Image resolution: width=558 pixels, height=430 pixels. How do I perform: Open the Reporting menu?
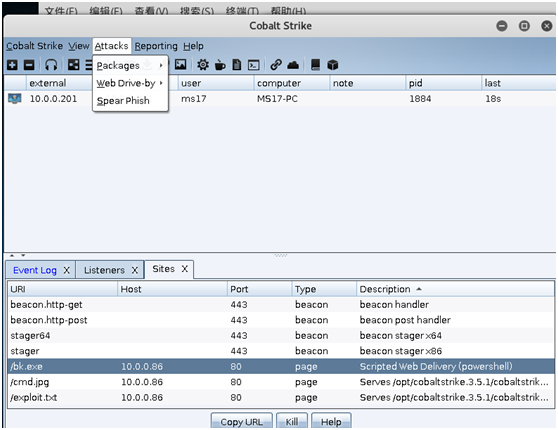pyautogui.click(x=156, y=46)
